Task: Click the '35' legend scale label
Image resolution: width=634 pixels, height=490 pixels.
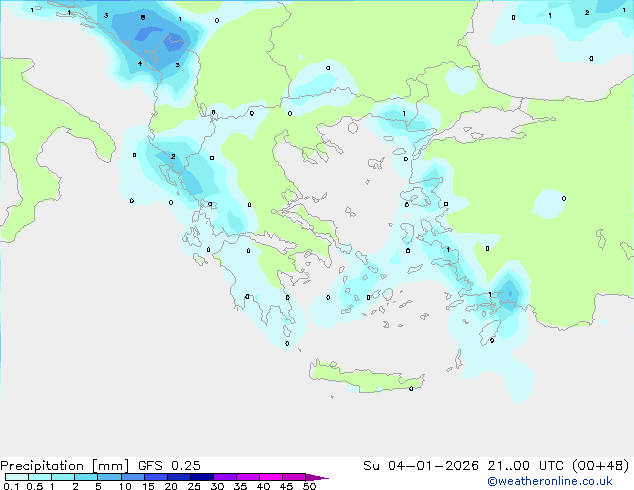Action: pos(240,486)
